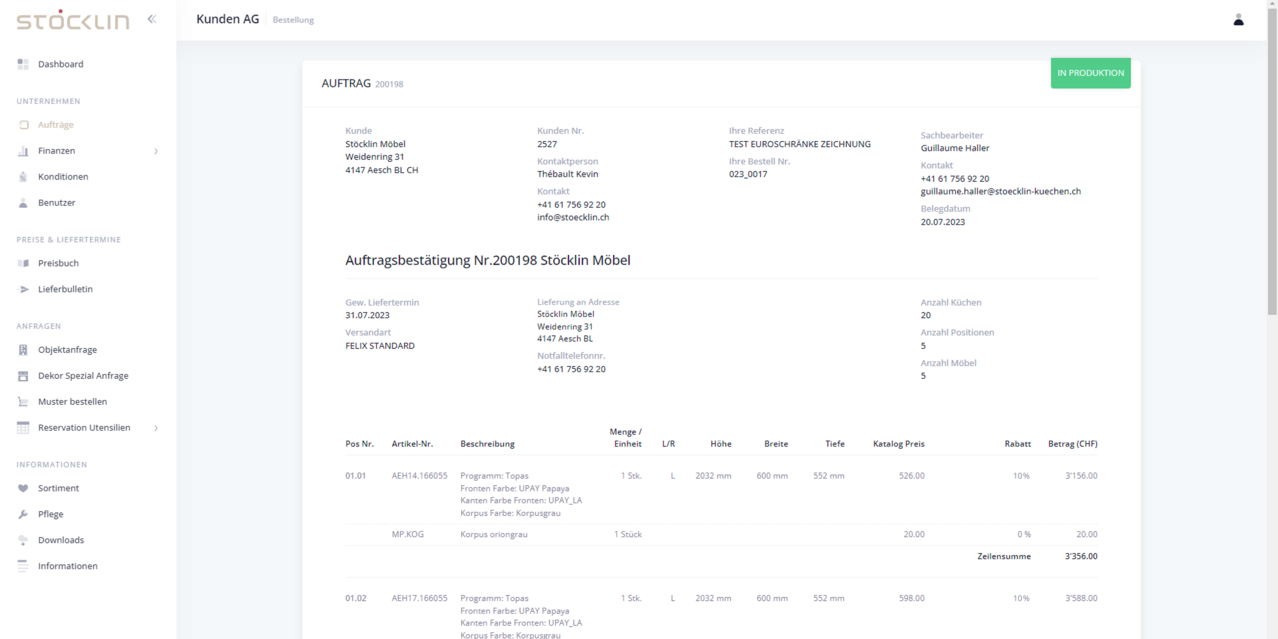
Task: Click the Zeilensumme amount 3'356.00
Action: tap(1081, 556)
